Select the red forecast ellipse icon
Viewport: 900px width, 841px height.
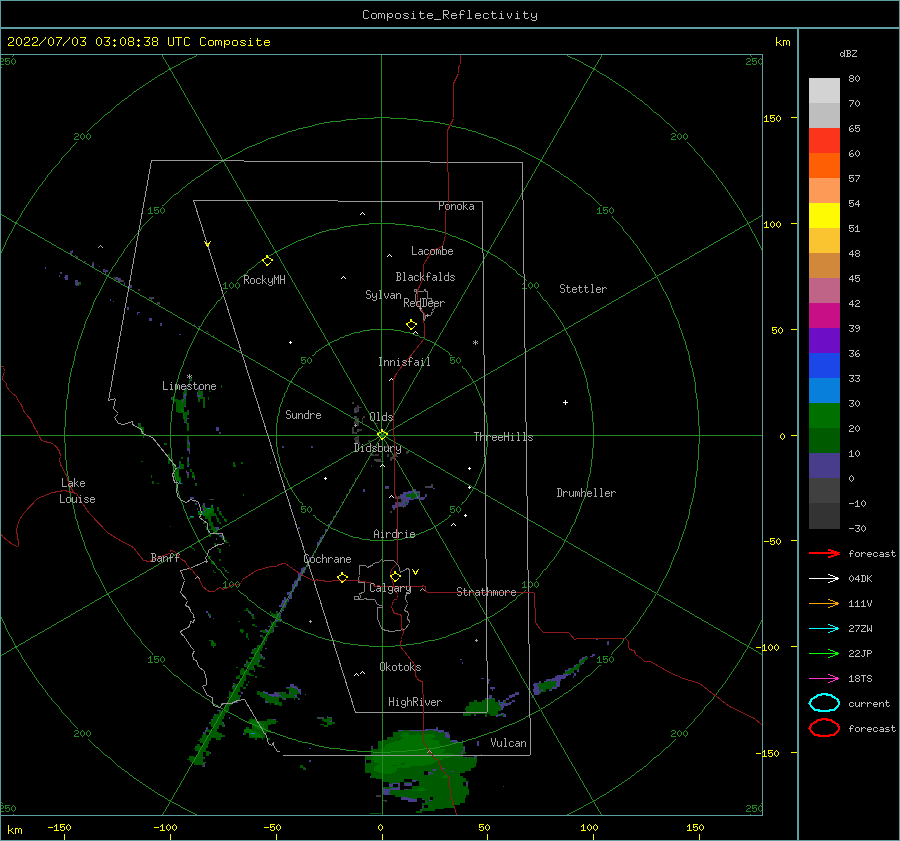coord(824,728)
